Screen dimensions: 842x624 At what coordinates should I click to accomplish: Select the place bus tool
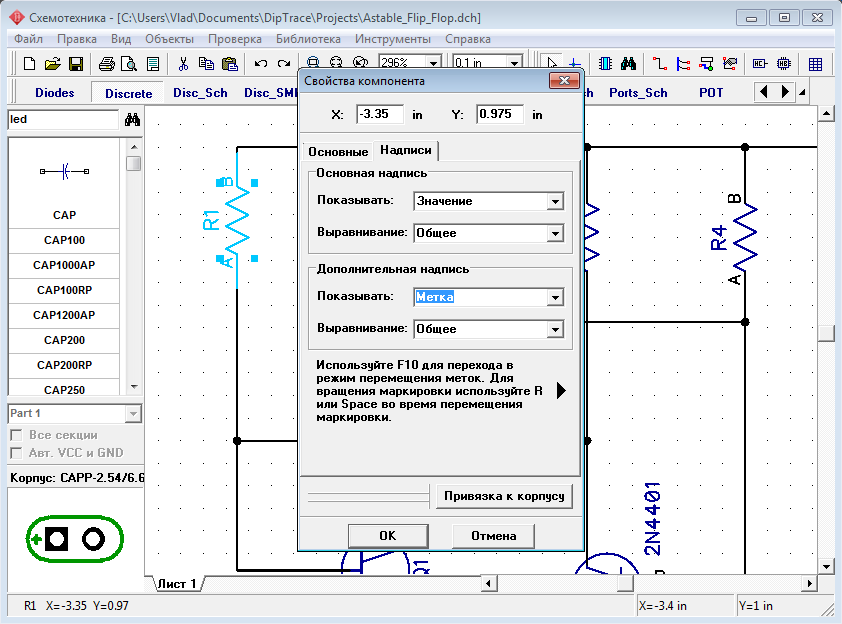tap(683, 64)
